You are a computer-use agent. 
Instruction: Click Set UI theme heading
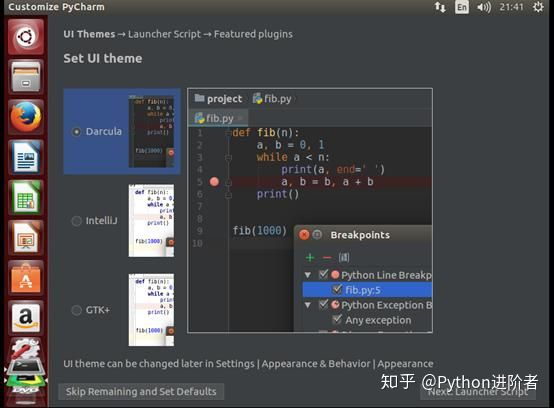tap(103, 58)
